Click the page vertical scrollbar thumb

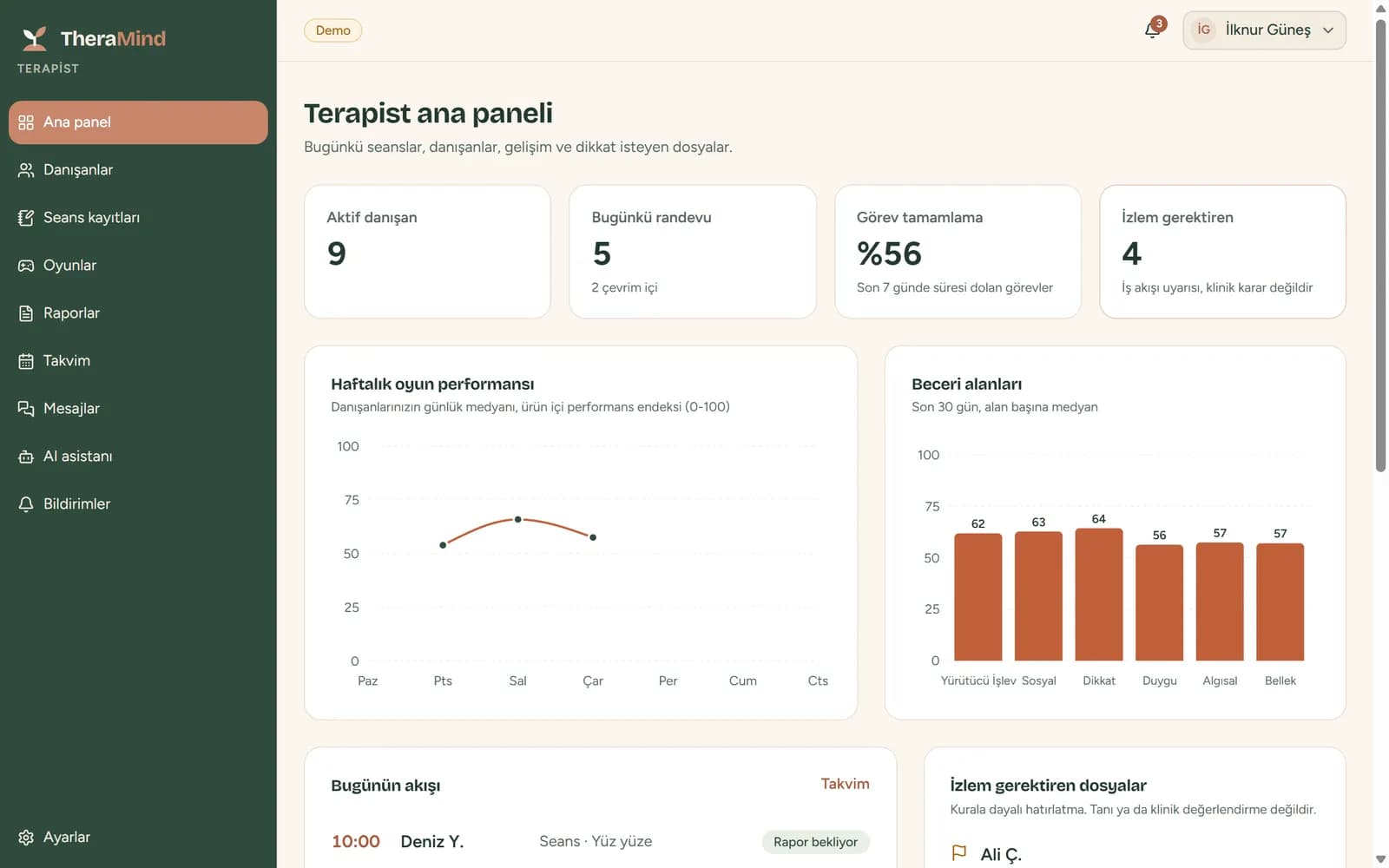pyautogui.click(x=1380, y=246)
